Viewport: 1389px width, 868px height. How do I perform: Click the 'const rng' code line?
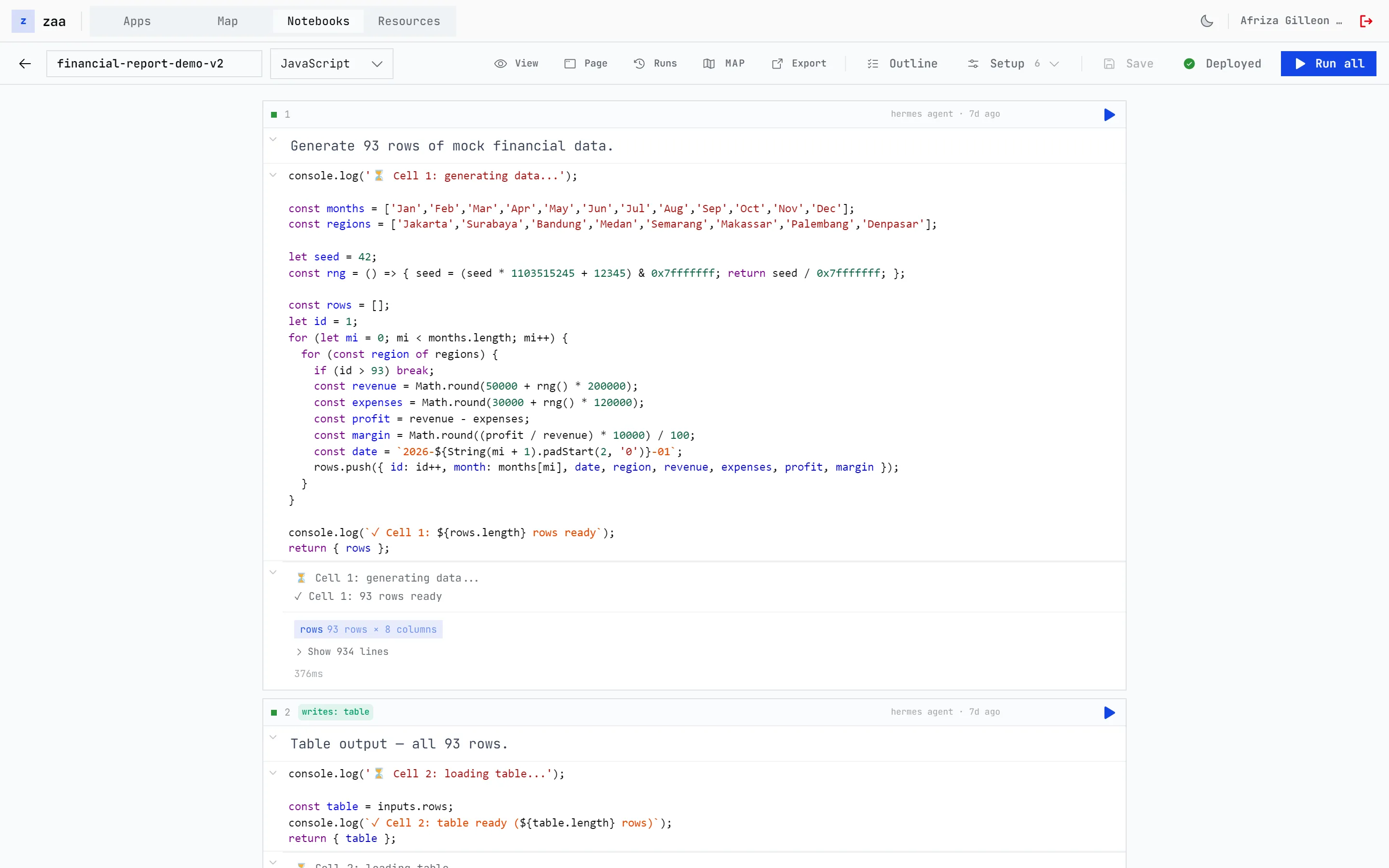point(596,273)
